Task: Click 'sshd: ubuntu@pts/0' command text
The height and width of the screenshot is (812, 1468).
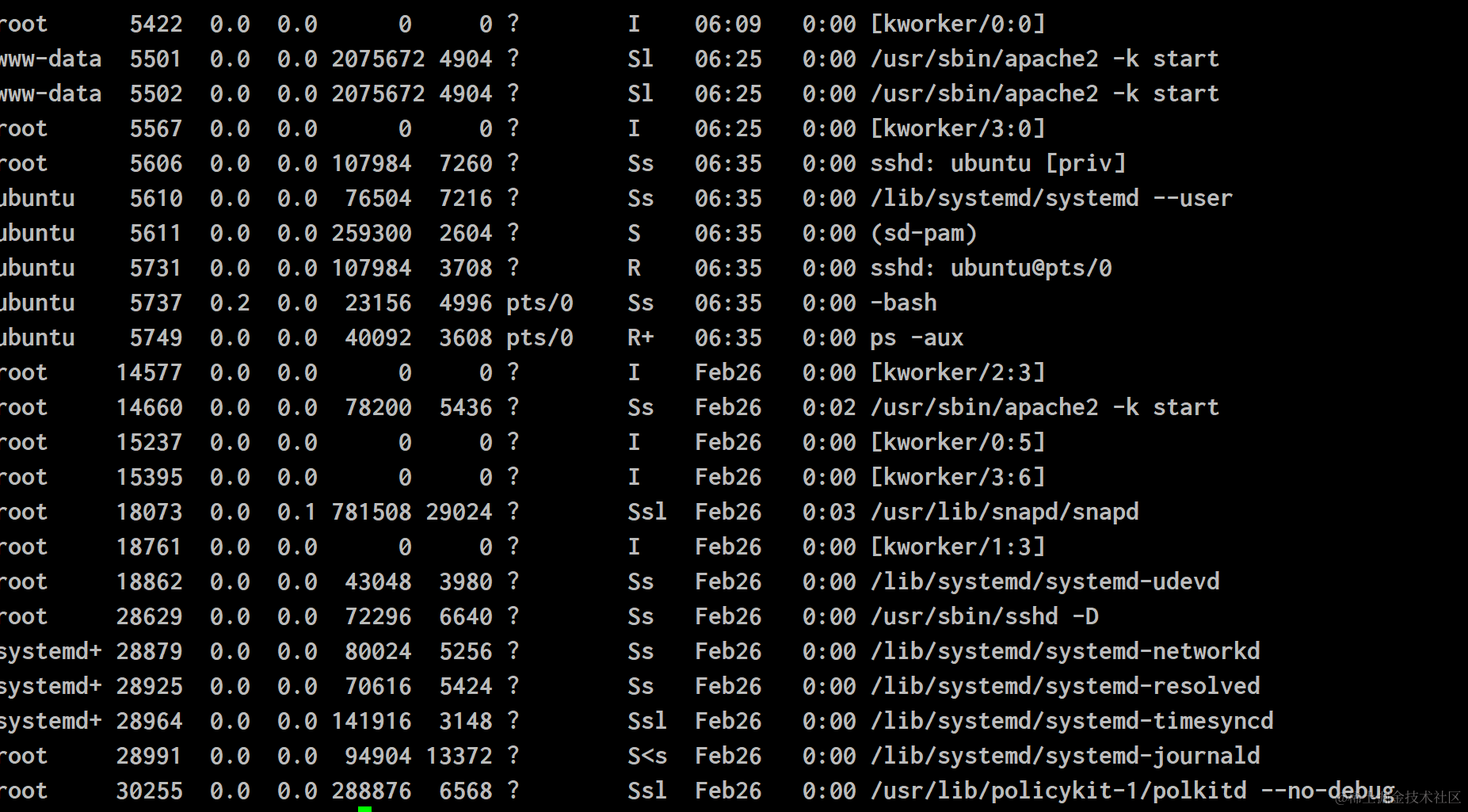Action: tap(991, 268)
